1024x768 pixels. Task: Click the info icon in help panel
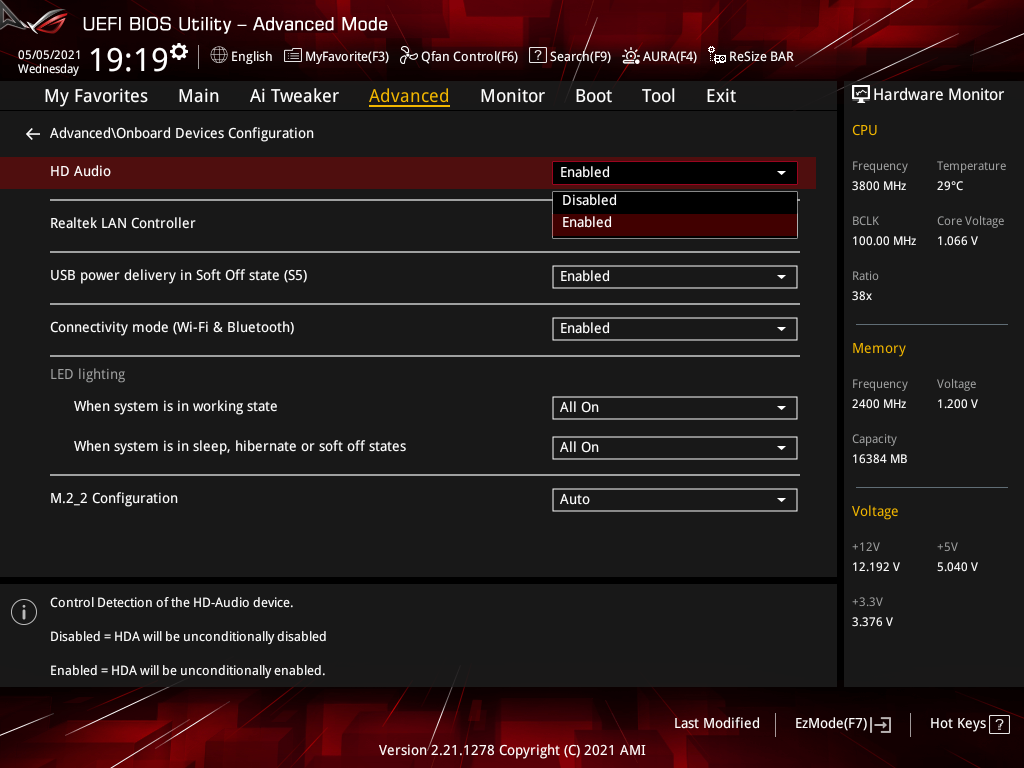tap(24, 612)
